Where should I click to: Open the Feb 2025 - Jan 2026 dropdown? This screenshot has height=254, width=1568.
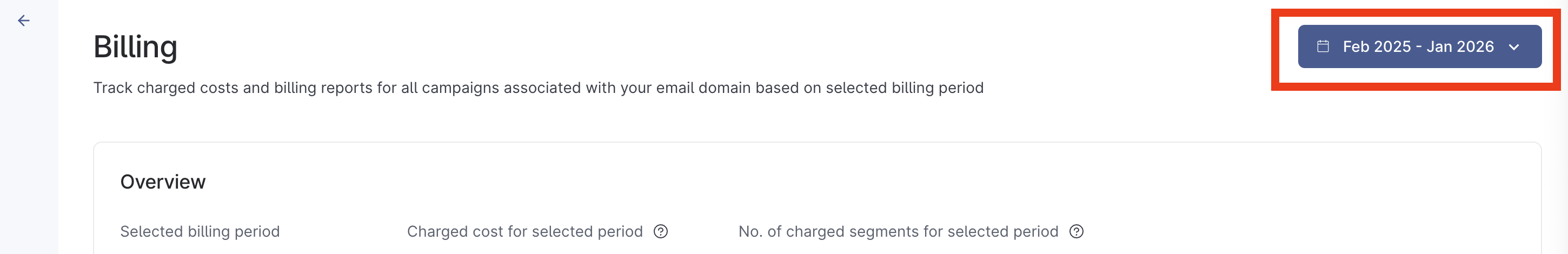[1419, 46]
